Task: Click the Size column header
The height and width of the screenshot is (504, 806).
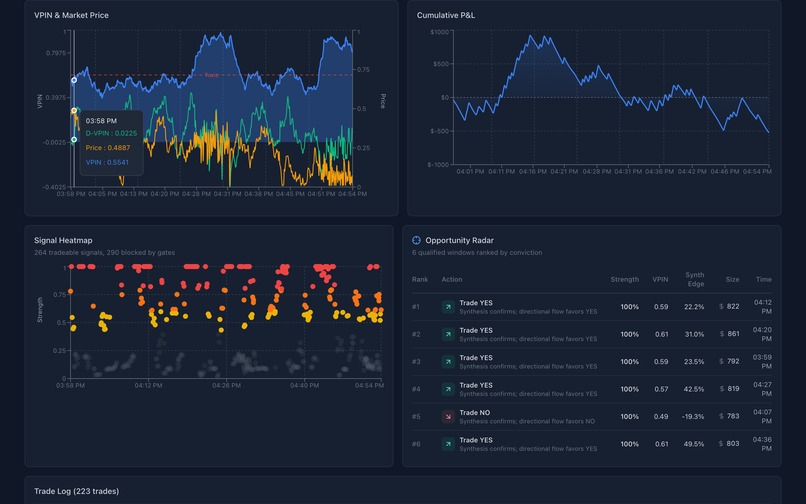Action: coord(732,279)
